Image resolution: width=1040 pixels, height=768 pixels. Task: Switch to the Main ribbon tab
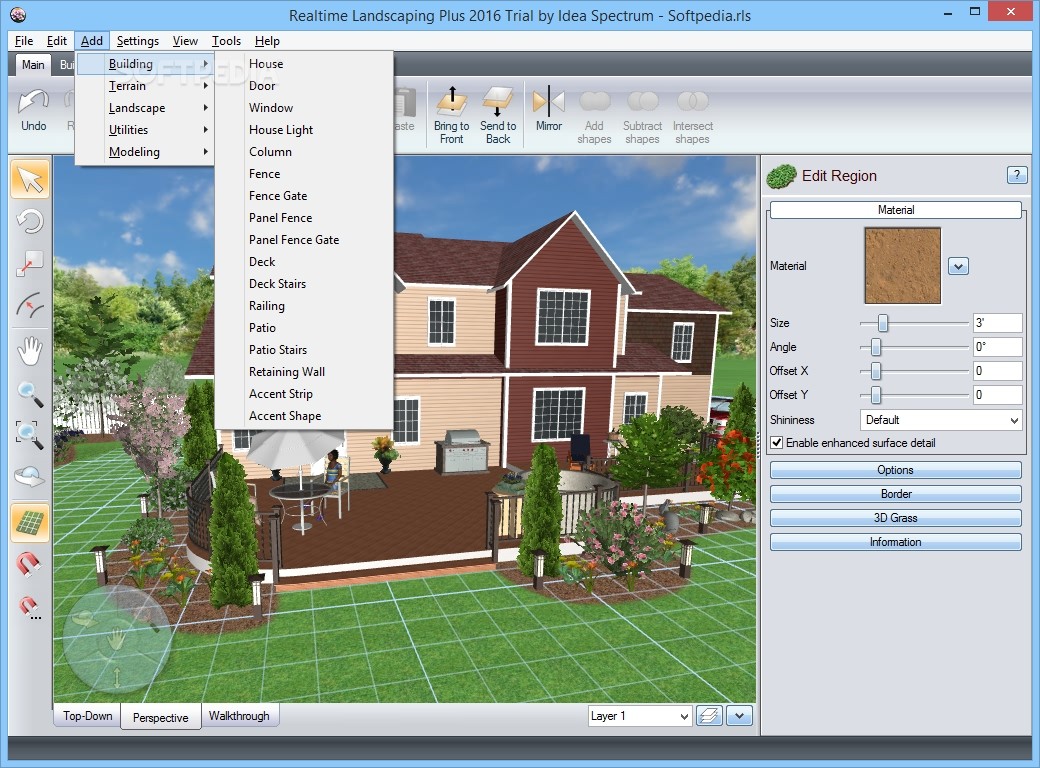click(x=33, y=64)
